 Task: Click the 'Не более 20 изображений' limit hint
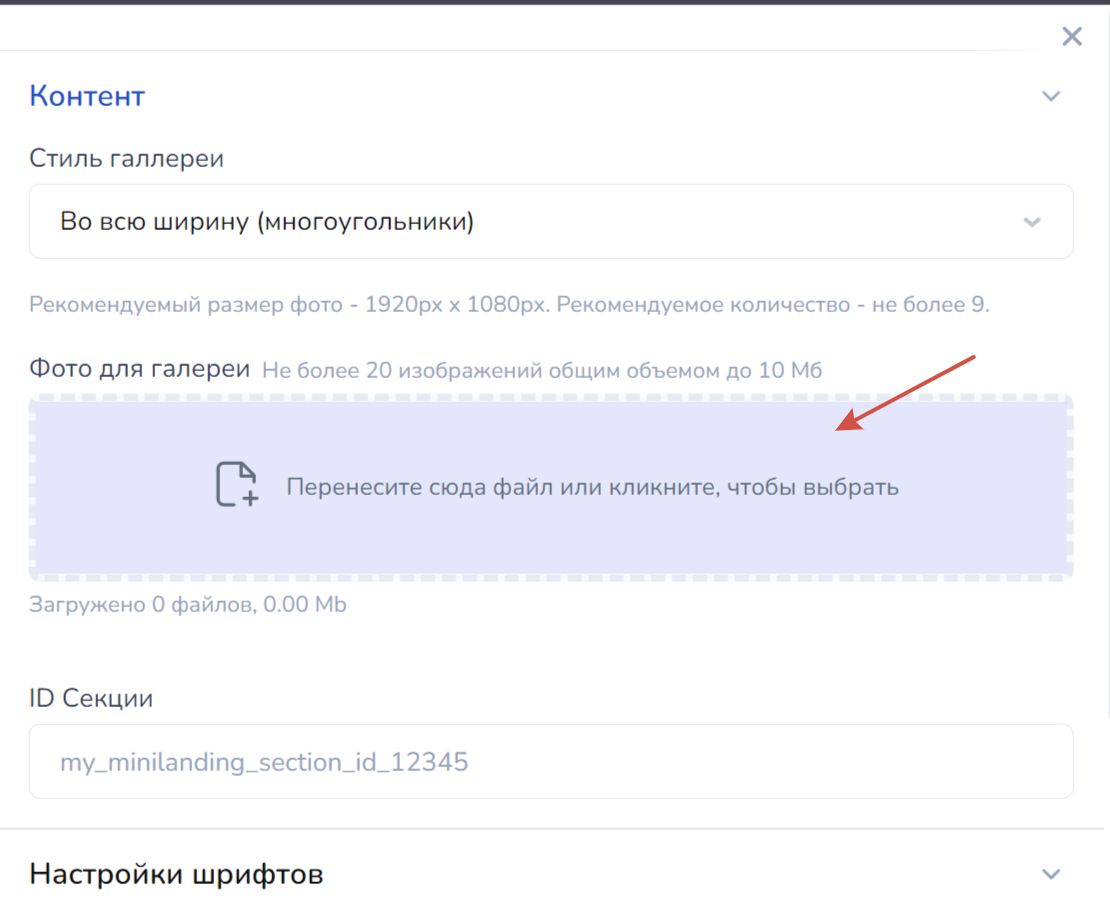point(541,371)
